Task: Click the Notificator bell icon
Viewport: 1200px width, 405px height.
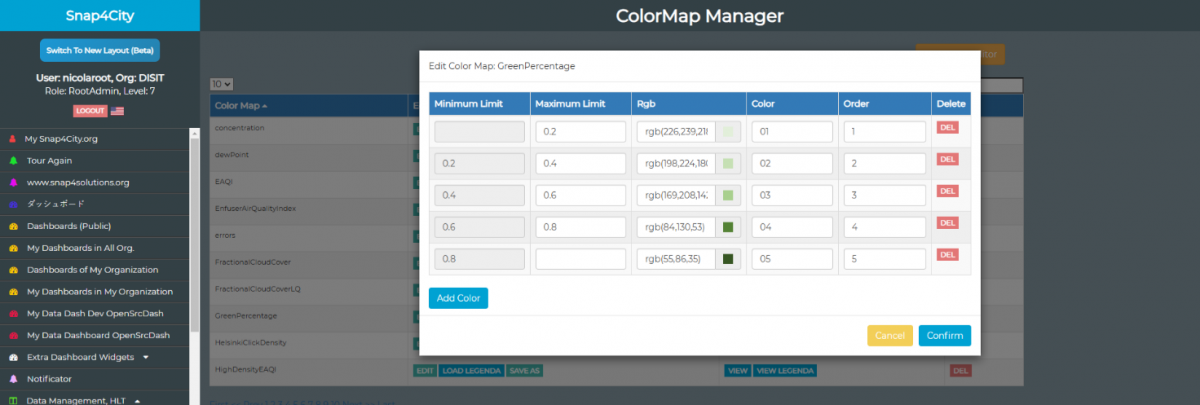Action: coord(13,379)
